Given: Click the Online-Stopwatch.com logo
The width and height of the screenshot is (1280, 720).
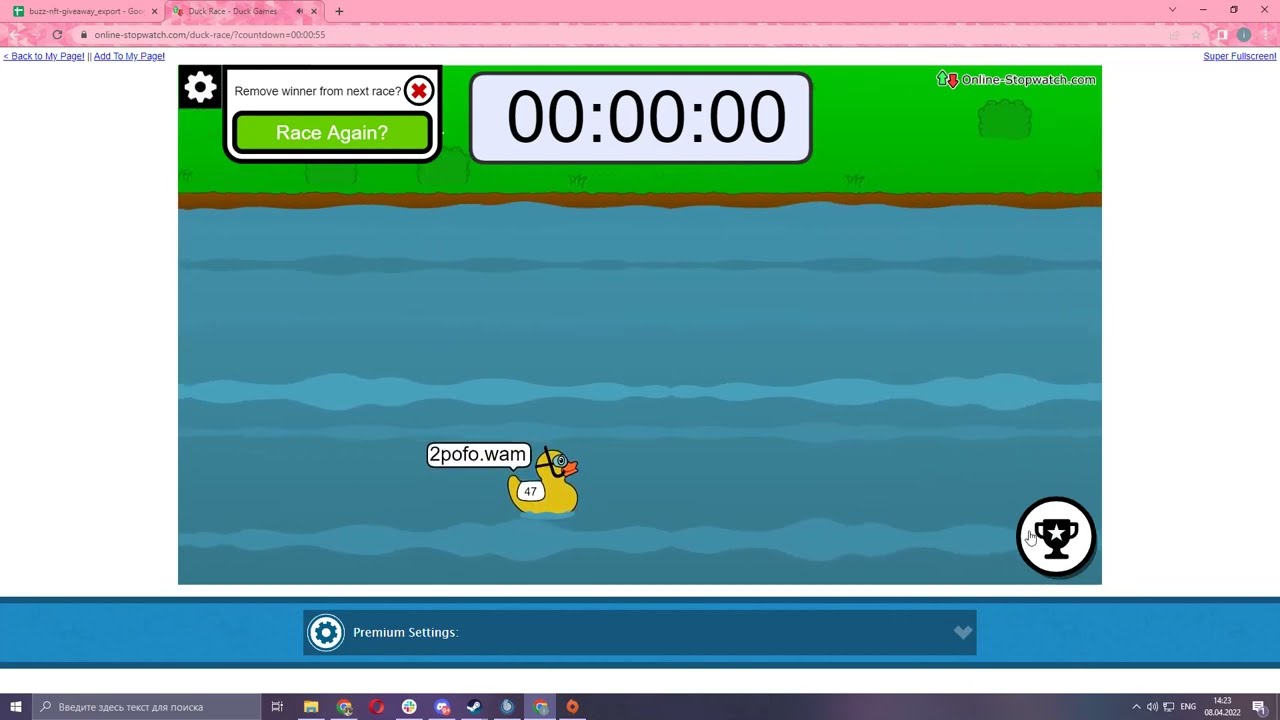Looking at the screenshot, I should tap(1017, 80).
